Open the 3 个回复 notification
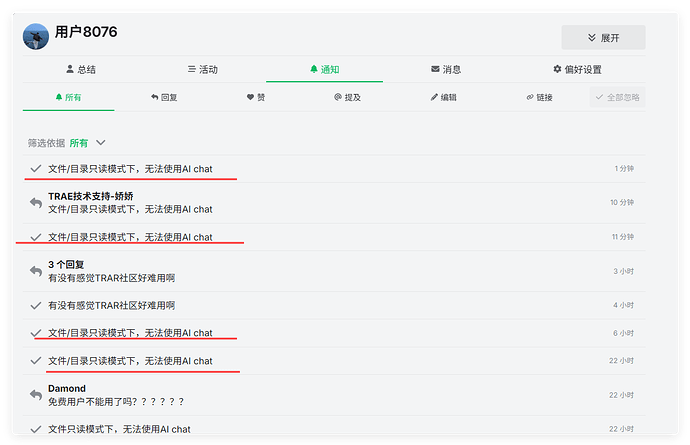The width and height of the screenshot is (690, 445). click(334, 271)
